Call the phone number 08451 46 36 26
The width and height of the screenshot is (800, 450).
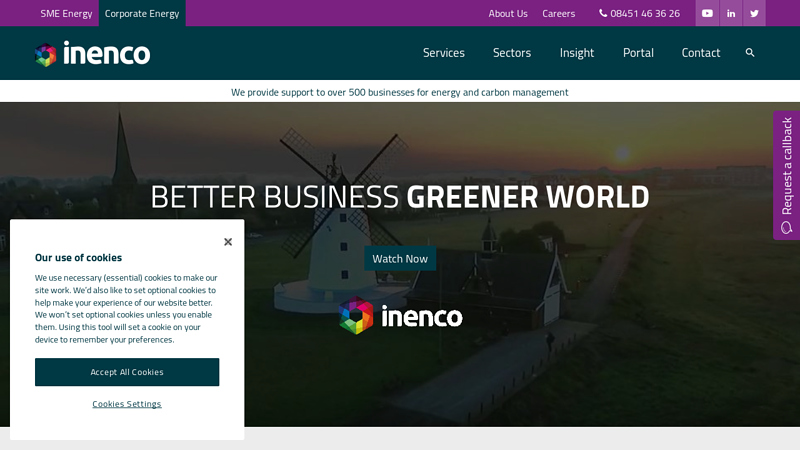click(639, 13)
